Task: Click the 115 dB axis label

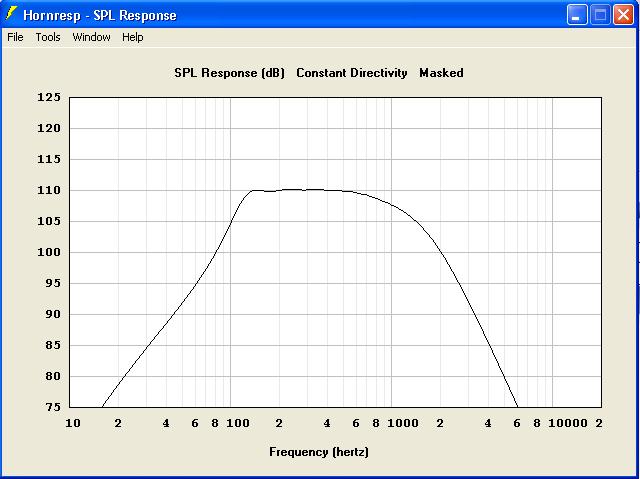Action: point(49,159)
